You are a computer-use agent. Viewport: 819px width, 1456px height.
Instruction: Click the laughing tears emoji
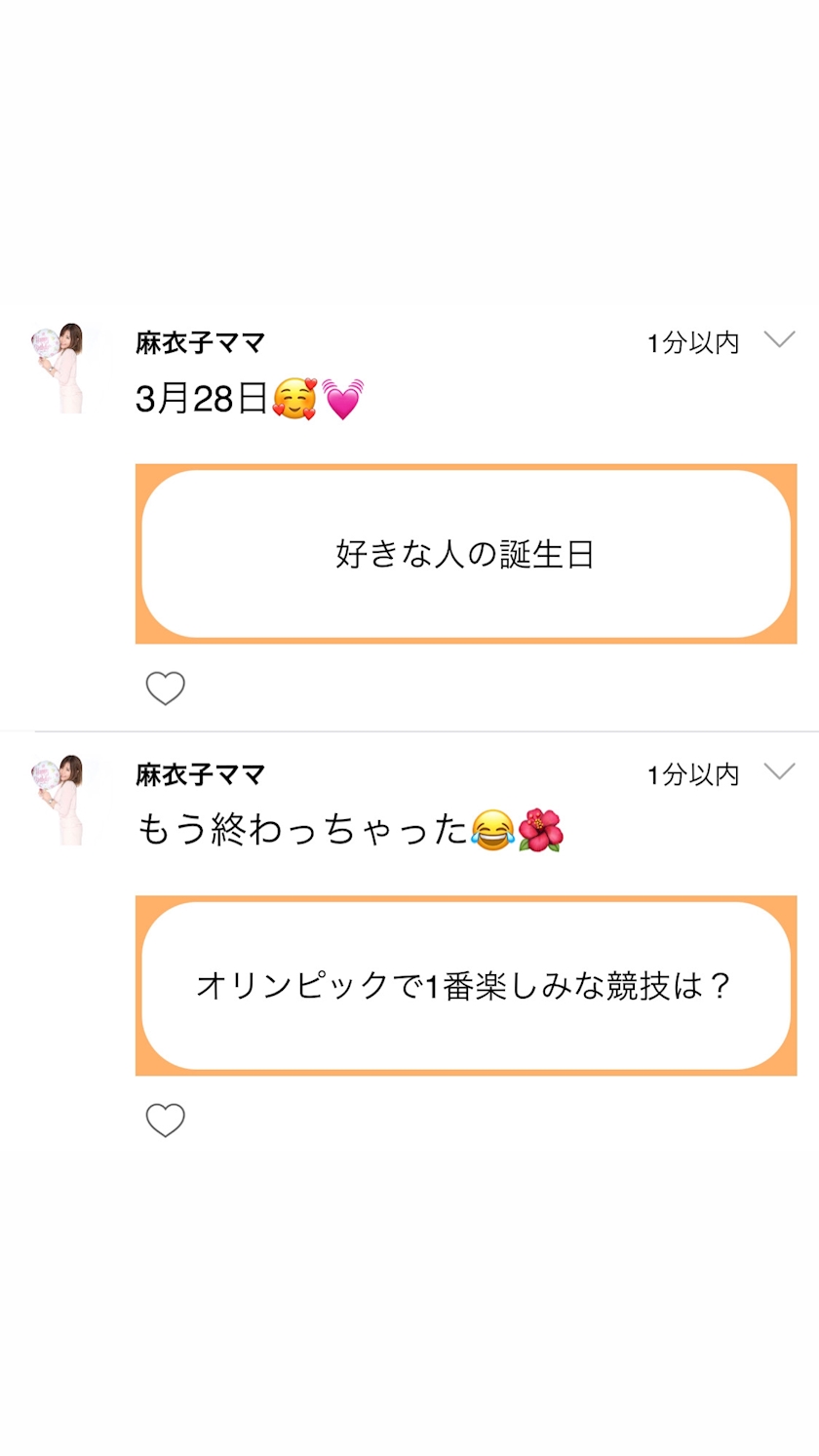tap(491, 831)
